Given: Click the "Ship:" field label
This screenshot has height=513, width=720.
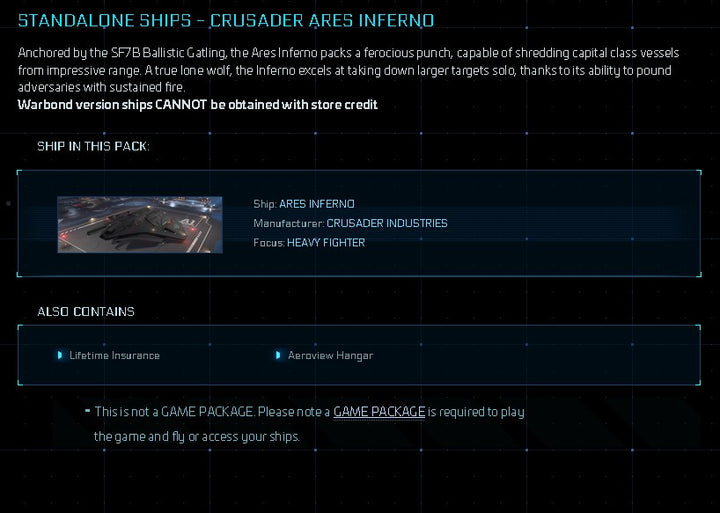Looking at the screenshot, I should coord(264,204).
